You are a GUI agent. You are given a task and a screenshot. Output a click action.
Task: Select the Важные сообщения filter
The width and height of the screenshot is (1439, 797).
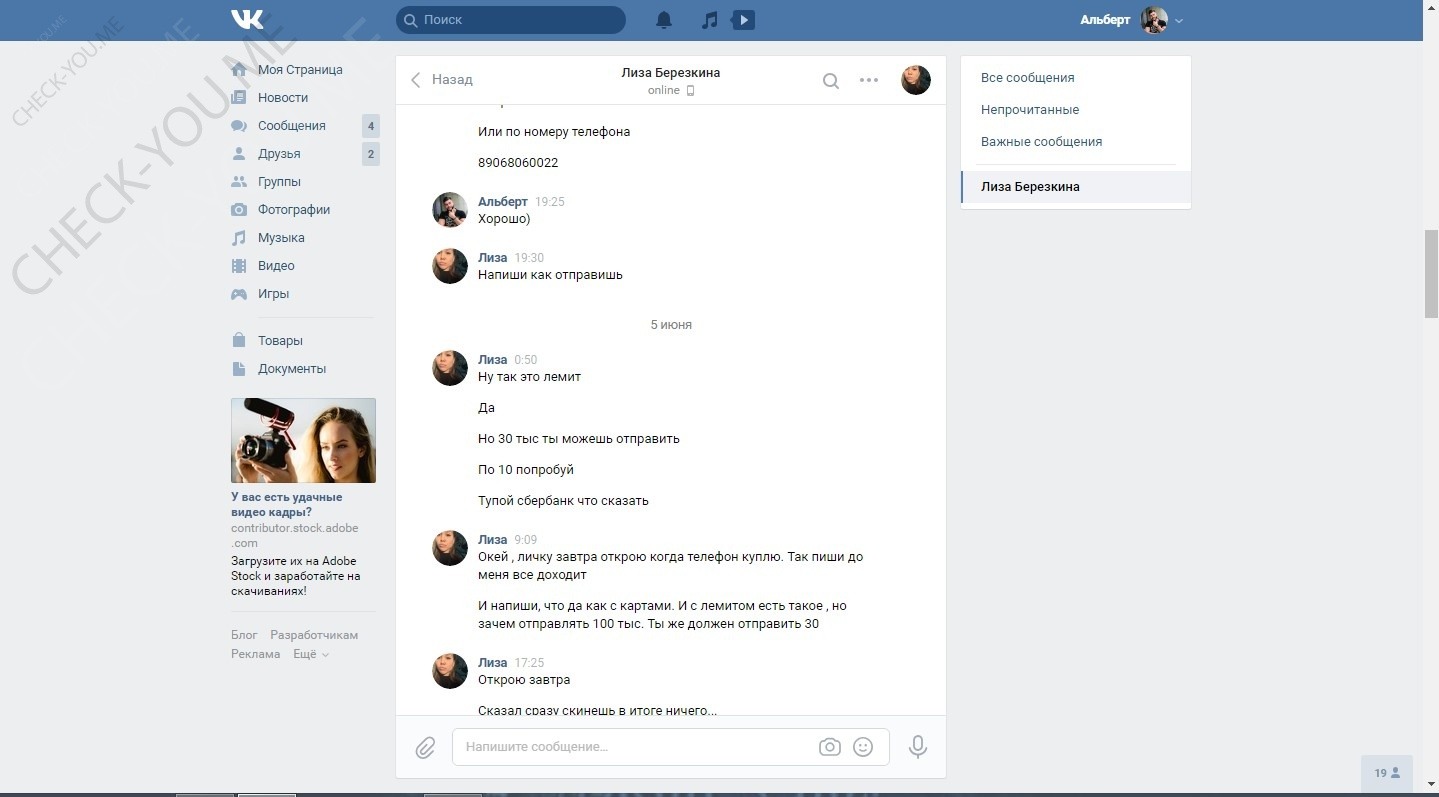click(1041, 142)
